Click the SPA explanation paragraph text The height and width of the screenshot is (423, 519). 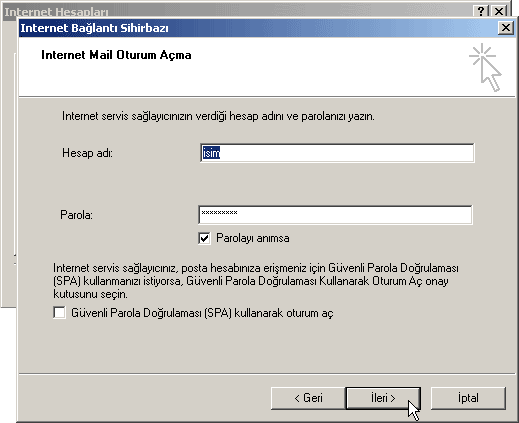256,281
